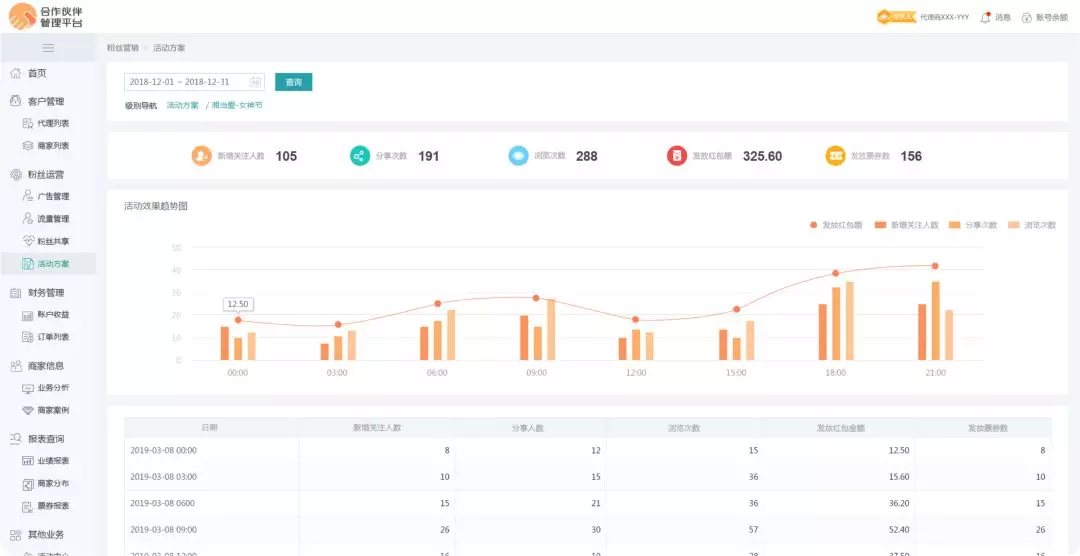Click the date range input field

tap(185, 82)
